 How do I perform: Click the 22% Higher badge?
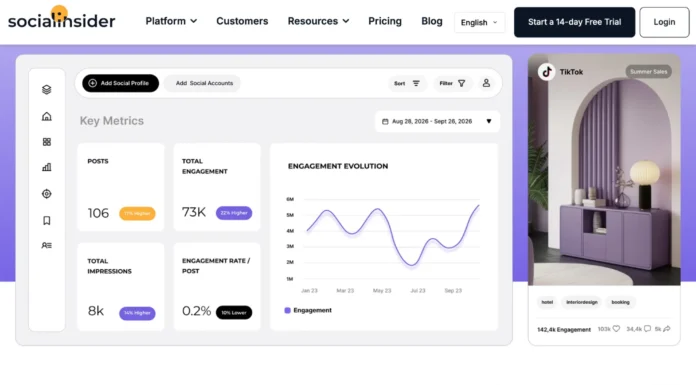[x=234, y=213]
